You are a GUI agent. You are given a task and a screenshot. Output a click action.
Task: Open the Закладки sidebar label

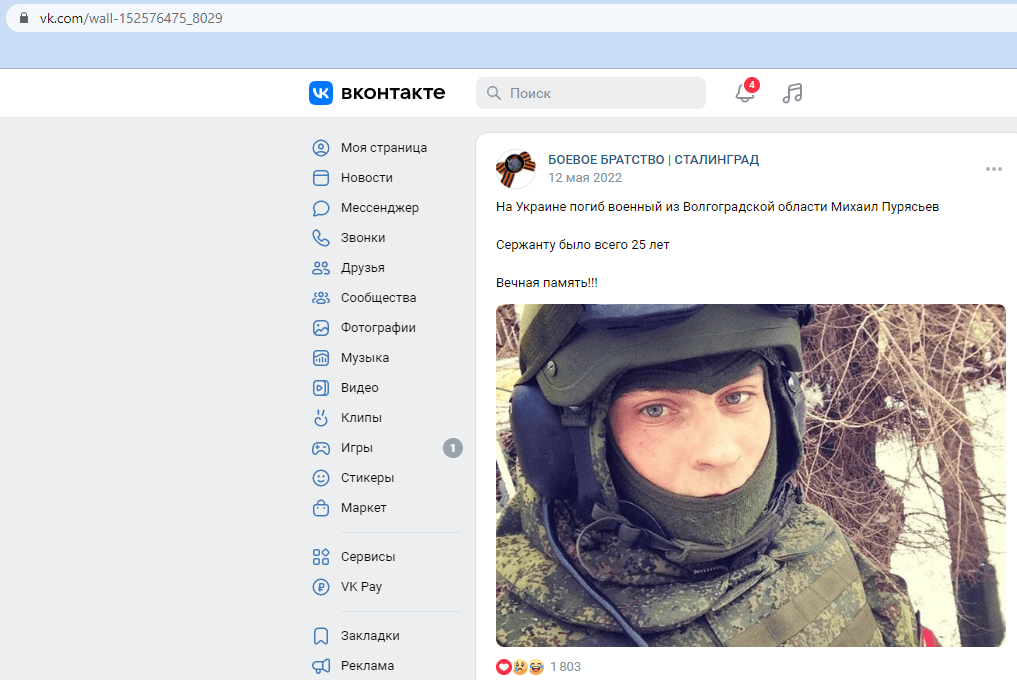pos(370,636)
